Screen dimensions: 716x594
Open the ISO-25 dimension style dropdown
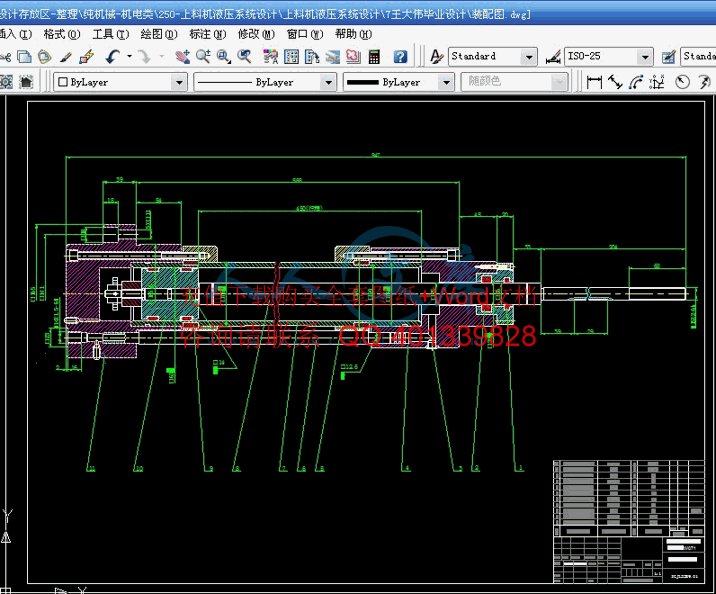pyautogui.click(x=645, y=57)
